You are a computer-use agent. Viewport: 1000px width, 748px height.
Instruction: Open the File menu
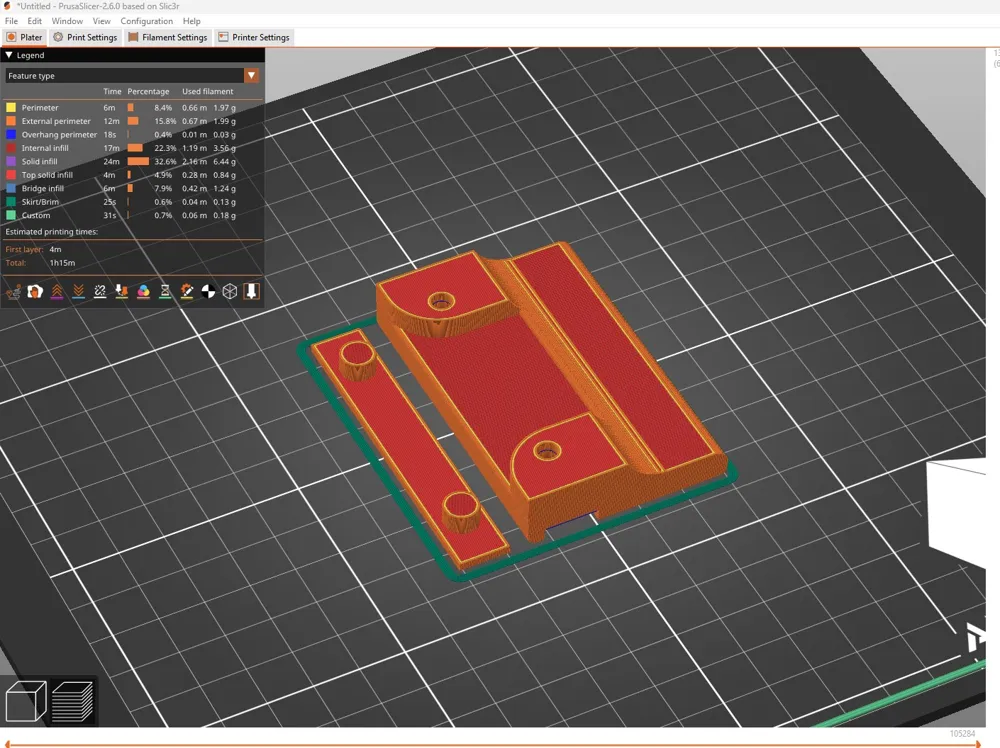click(x=11, y=21)
